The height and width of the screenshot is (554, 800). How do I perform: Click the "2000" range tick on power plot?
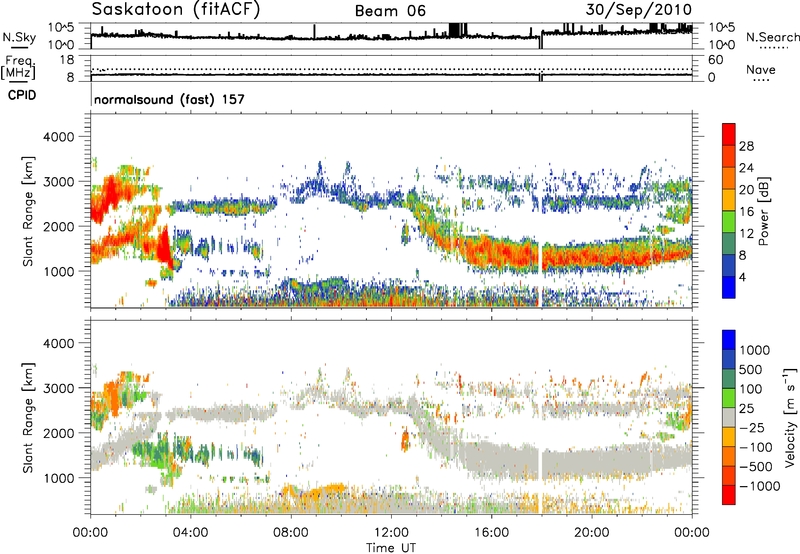click(59, 226)
